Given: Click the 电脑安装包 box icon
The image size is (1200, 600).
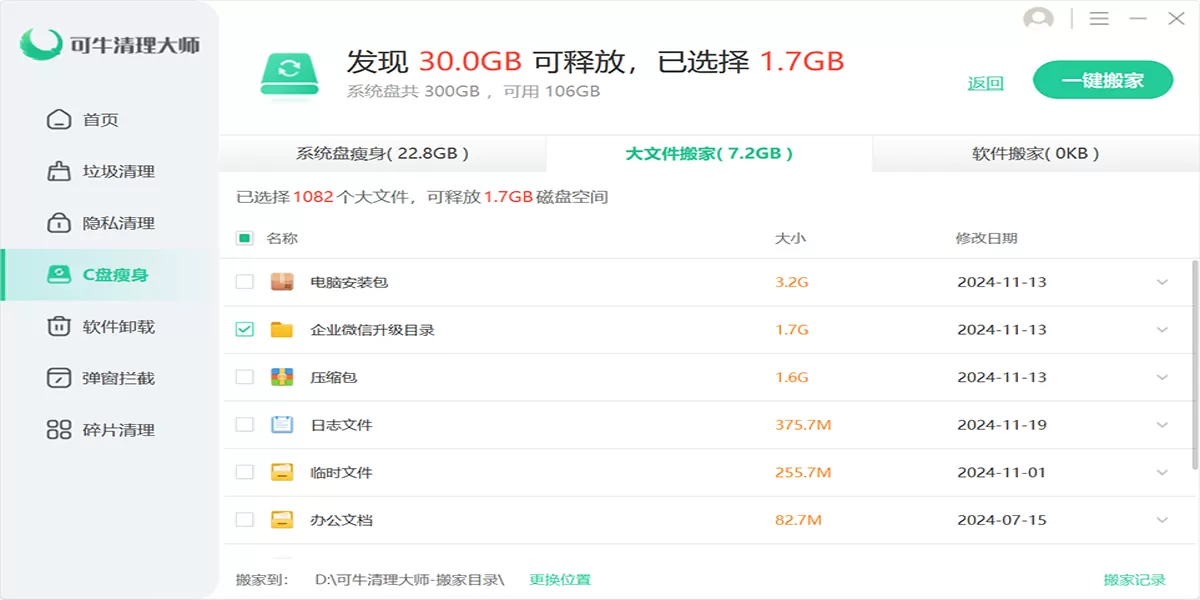Looking at the screenshot, I should [282, 282].
